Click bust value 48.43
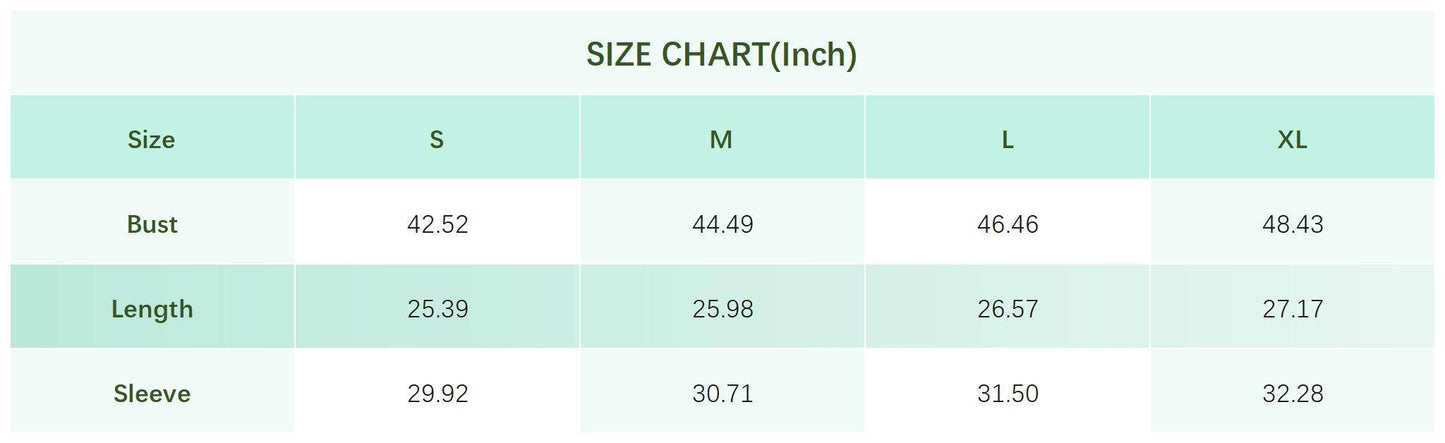The image size is (1445, 443). point(1292,224)
